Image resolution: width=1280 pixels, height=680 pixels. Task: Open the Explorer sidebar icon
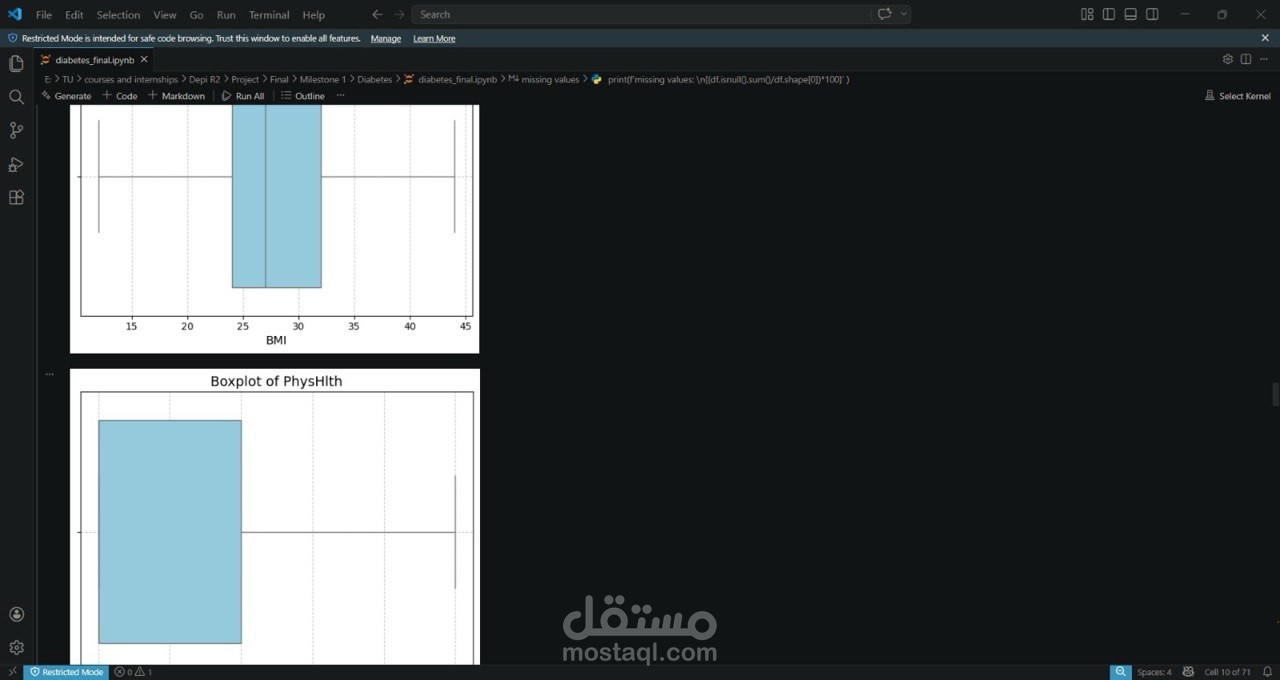(x=15, y=63)
